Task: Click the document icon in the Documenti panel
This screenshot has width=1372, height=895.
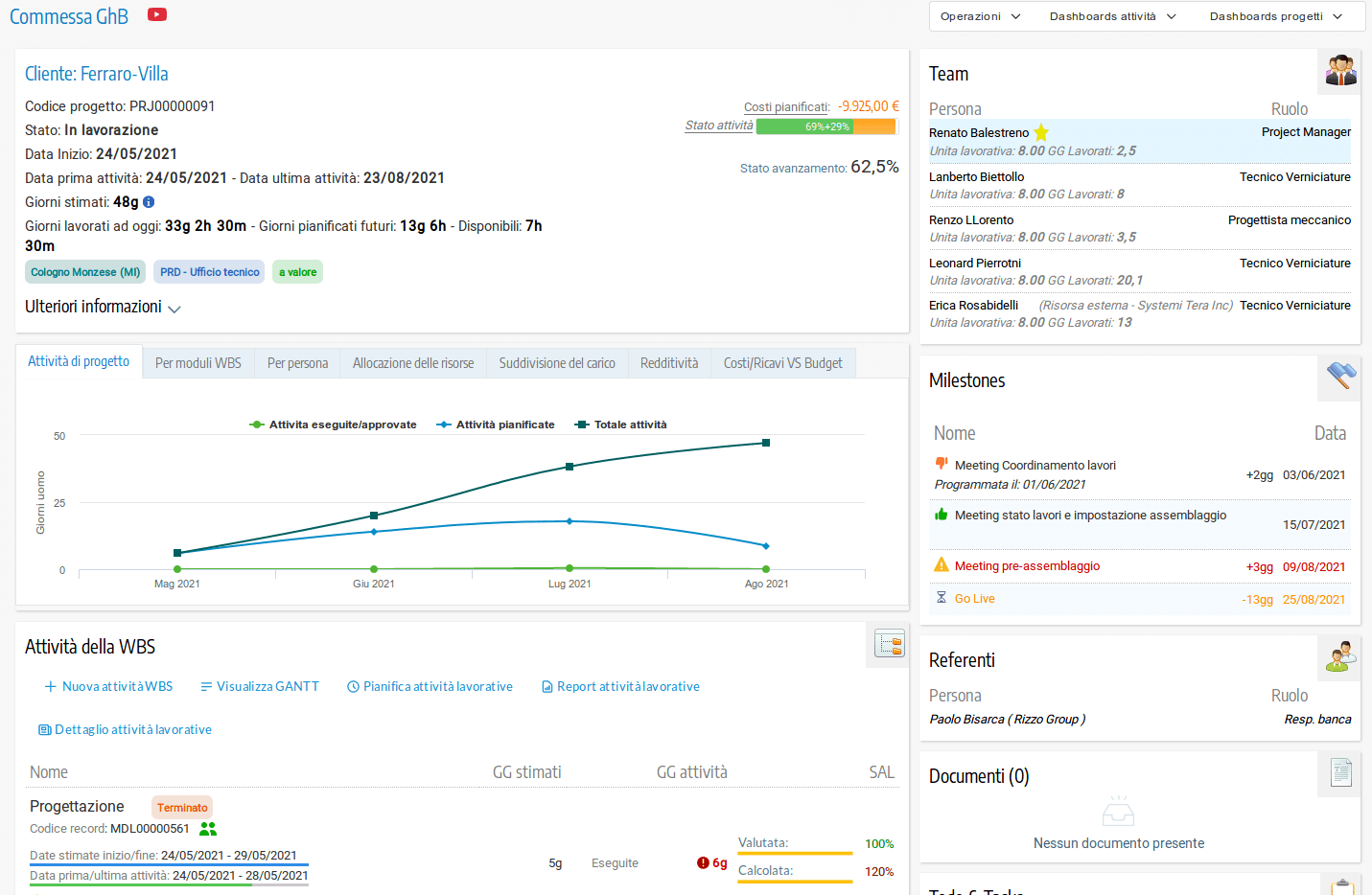Action: [1338, 773]
